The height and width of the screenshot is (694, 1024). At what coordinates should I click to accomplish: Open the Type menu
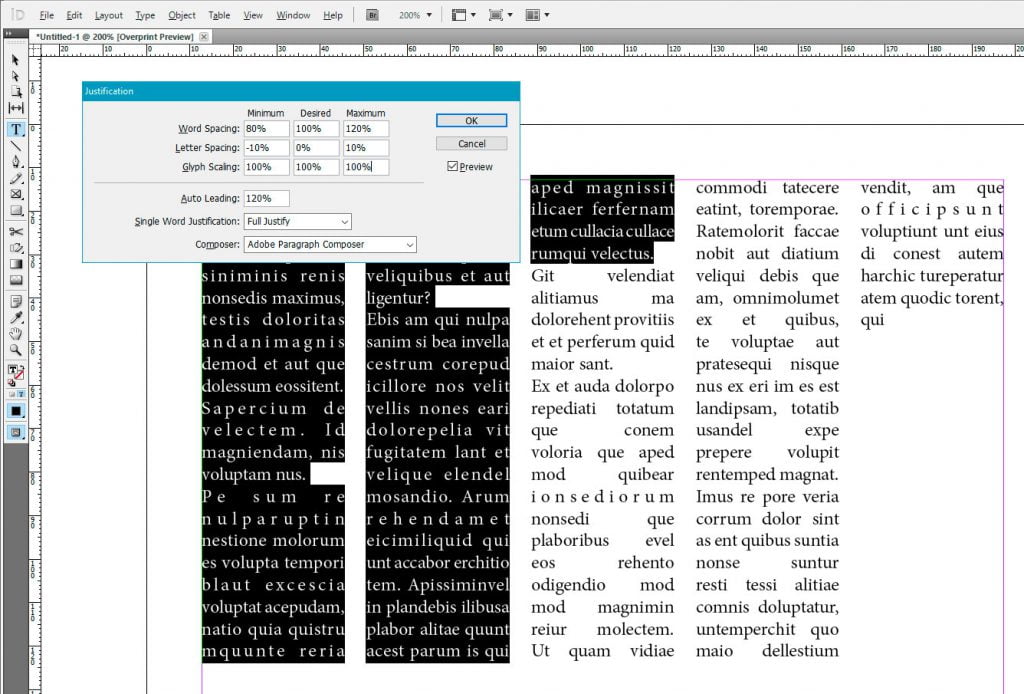point(145,15)
